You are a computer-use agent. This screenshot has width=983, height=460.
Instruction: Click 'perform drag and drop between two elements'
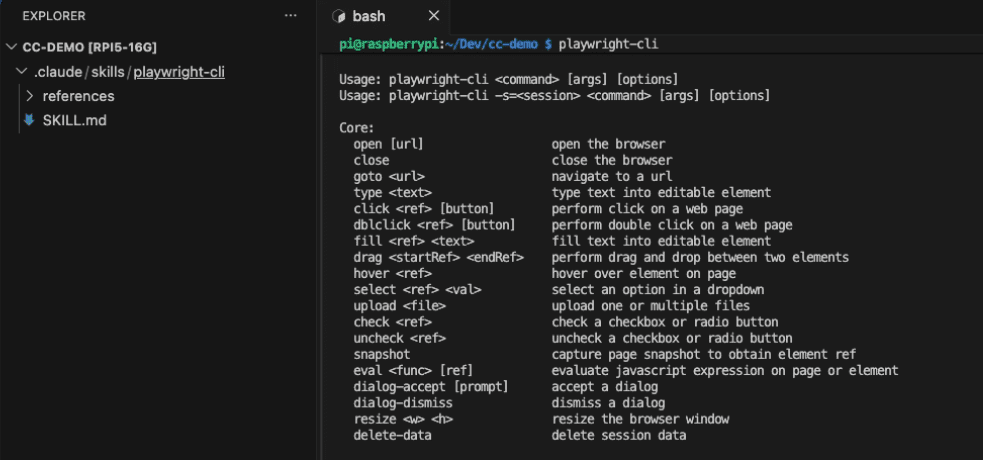pyautogui.click(x=700, y=258)
